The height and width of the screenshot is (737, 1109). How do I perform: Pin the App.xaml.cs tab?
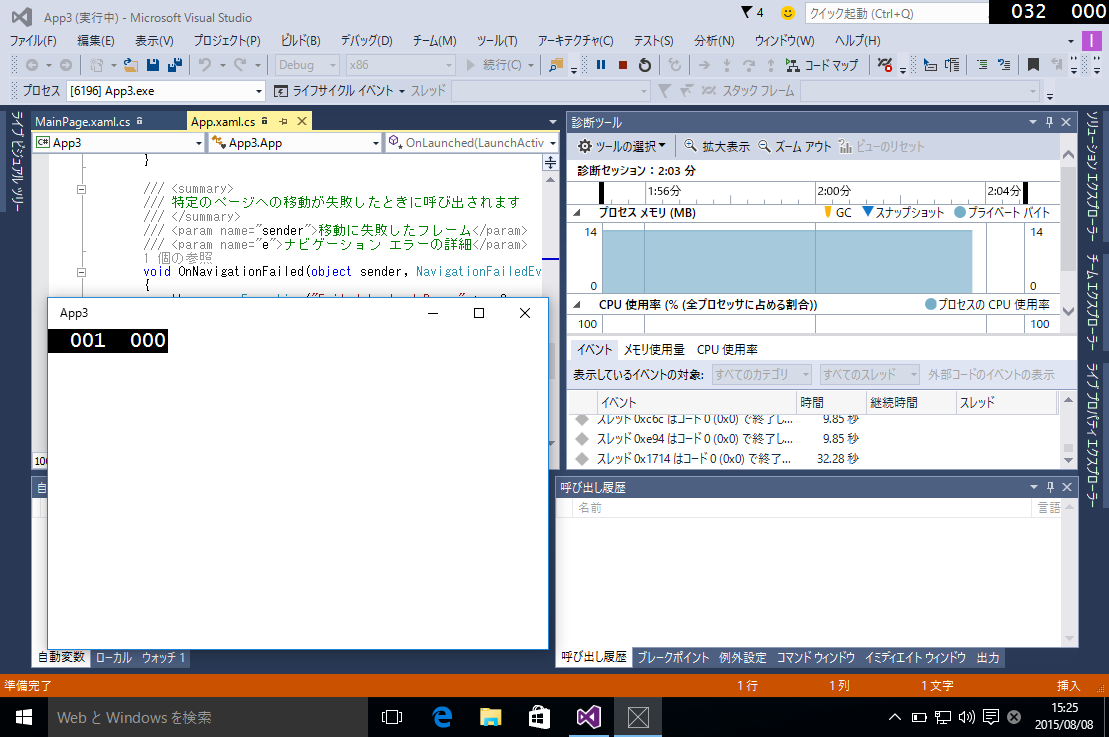283,122
